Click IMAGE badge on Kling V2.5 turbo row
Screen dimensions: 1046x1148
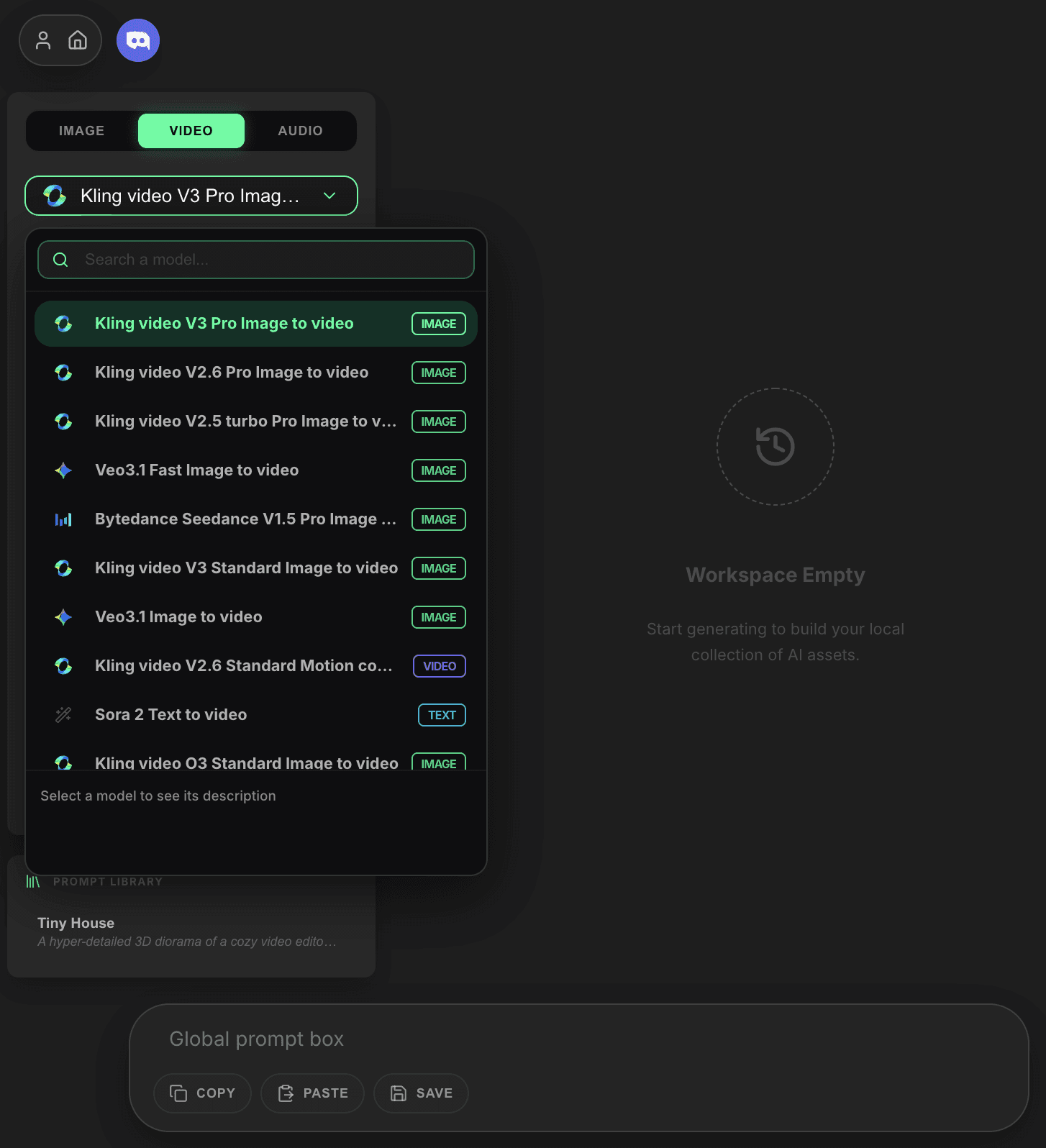pyautogui.click(x=439, y=422)
